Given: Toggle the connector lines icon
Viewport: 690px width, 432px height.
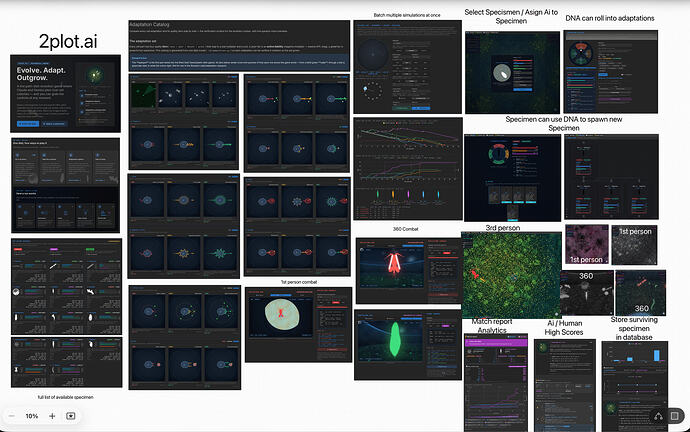Looking at the screenshot, I should 658,416.
